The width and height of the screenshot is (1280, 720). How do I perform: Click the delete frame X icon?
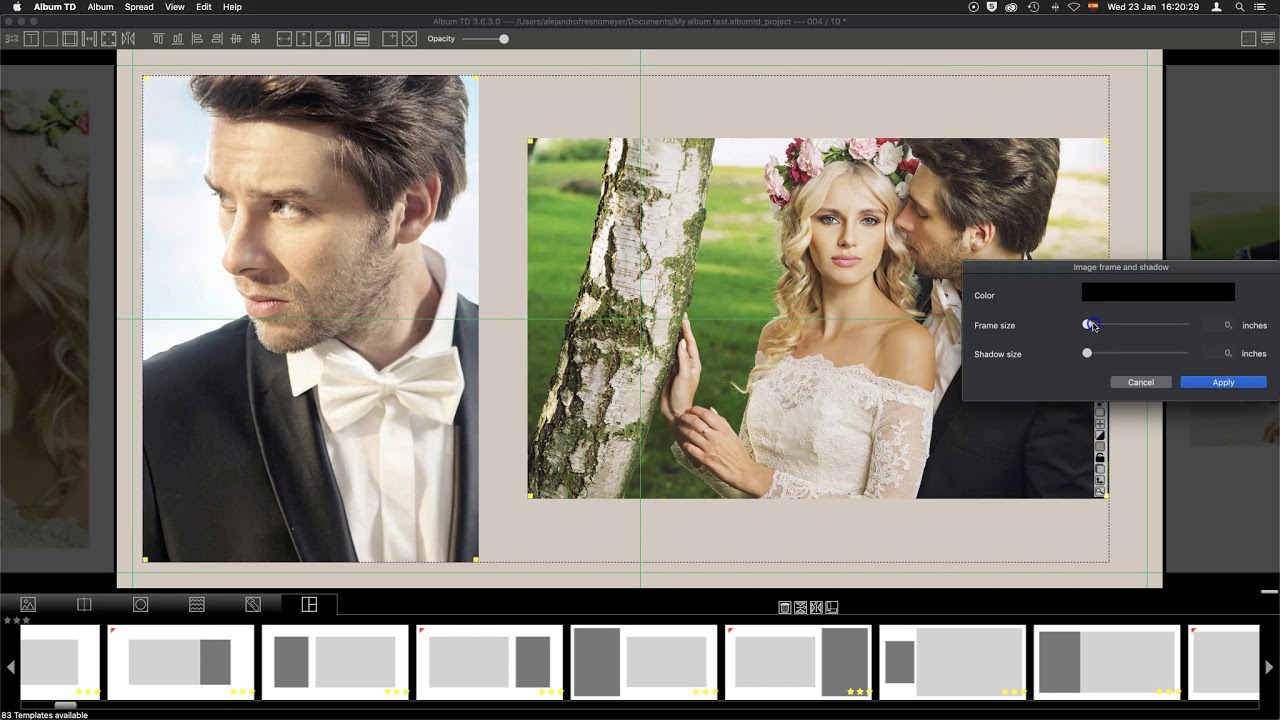[409, 39]
